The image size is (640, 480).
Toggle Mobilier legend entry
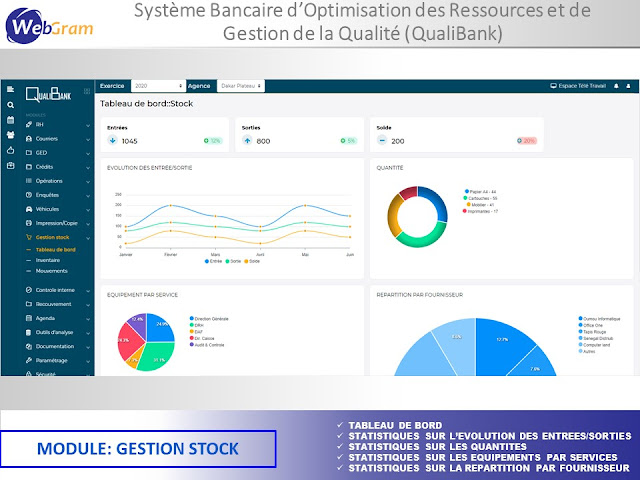(480, 205)
